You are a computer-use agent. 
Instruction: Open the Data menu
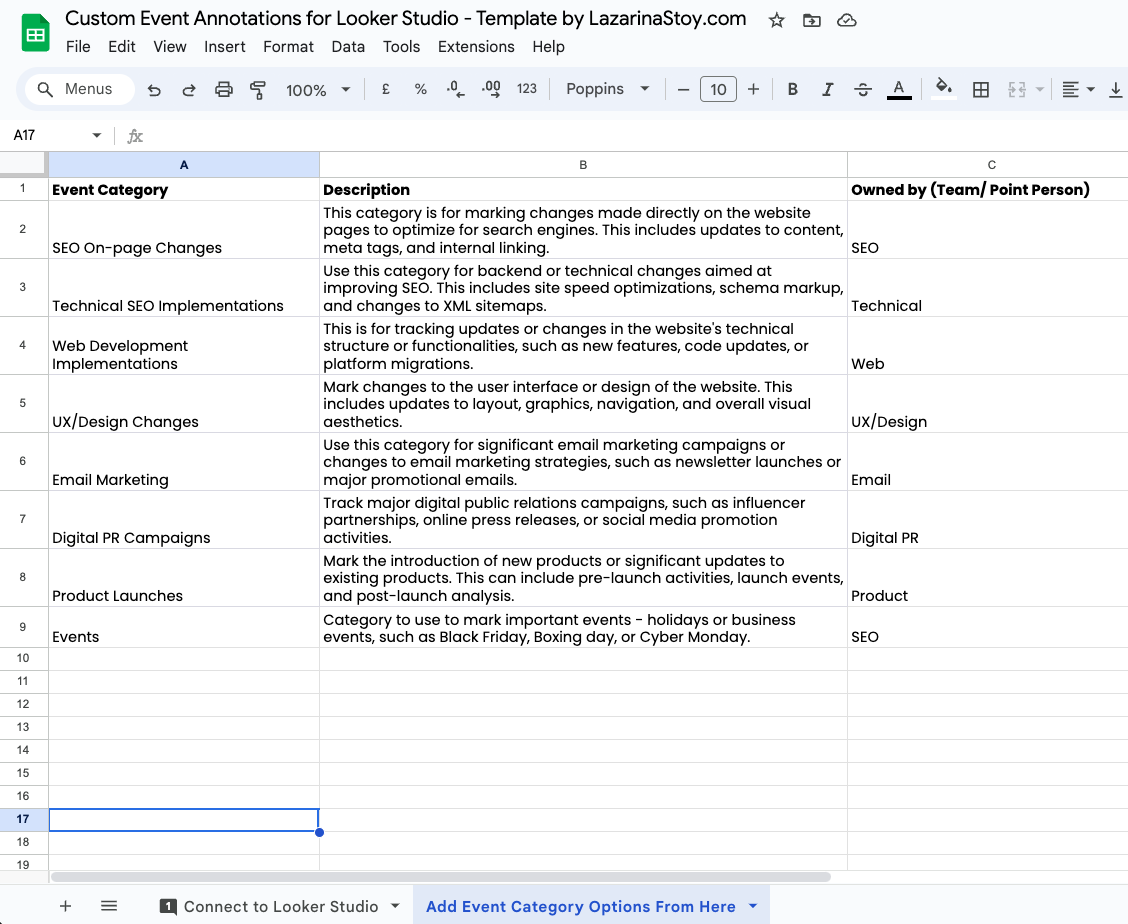tap(348, 46)
